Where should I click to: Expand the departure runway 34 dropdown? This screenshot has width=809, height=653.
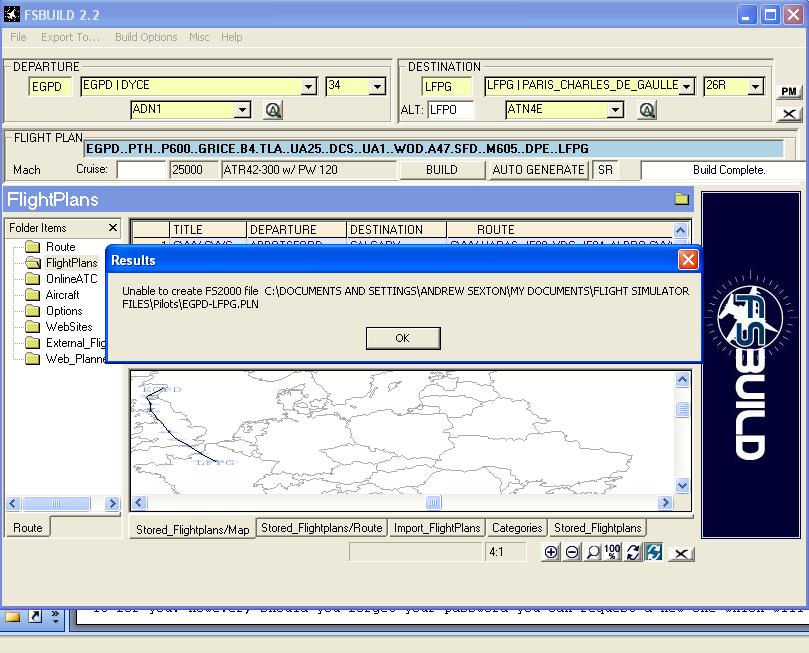coord(377,86)
